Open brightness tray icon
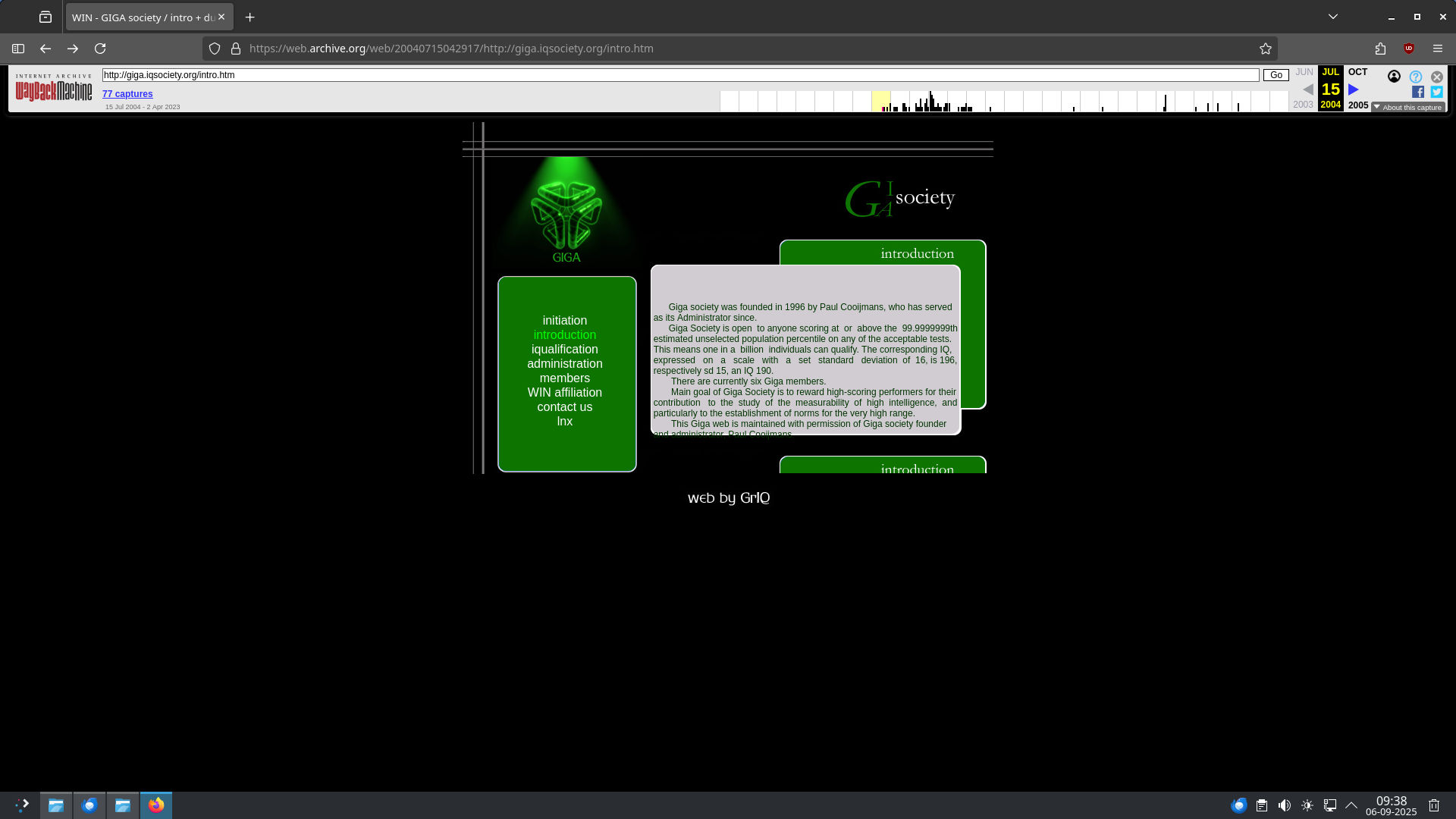Image resolution: width=1456 pixels, height=819 pixels. (1307, 805)
